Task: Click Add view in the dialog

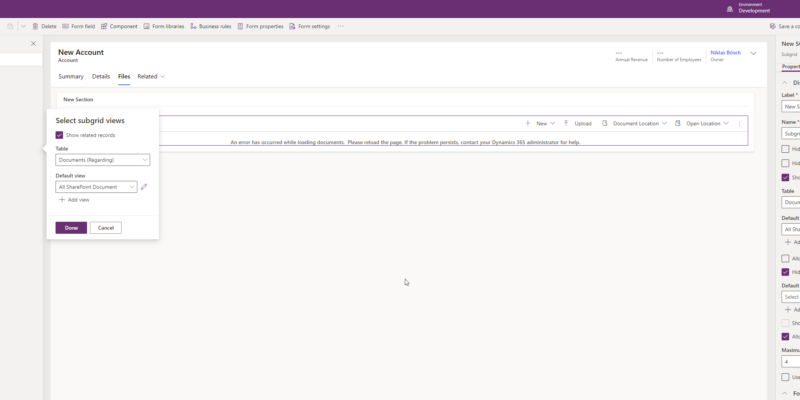Action: pyautogui.click(x=74, y=200)
